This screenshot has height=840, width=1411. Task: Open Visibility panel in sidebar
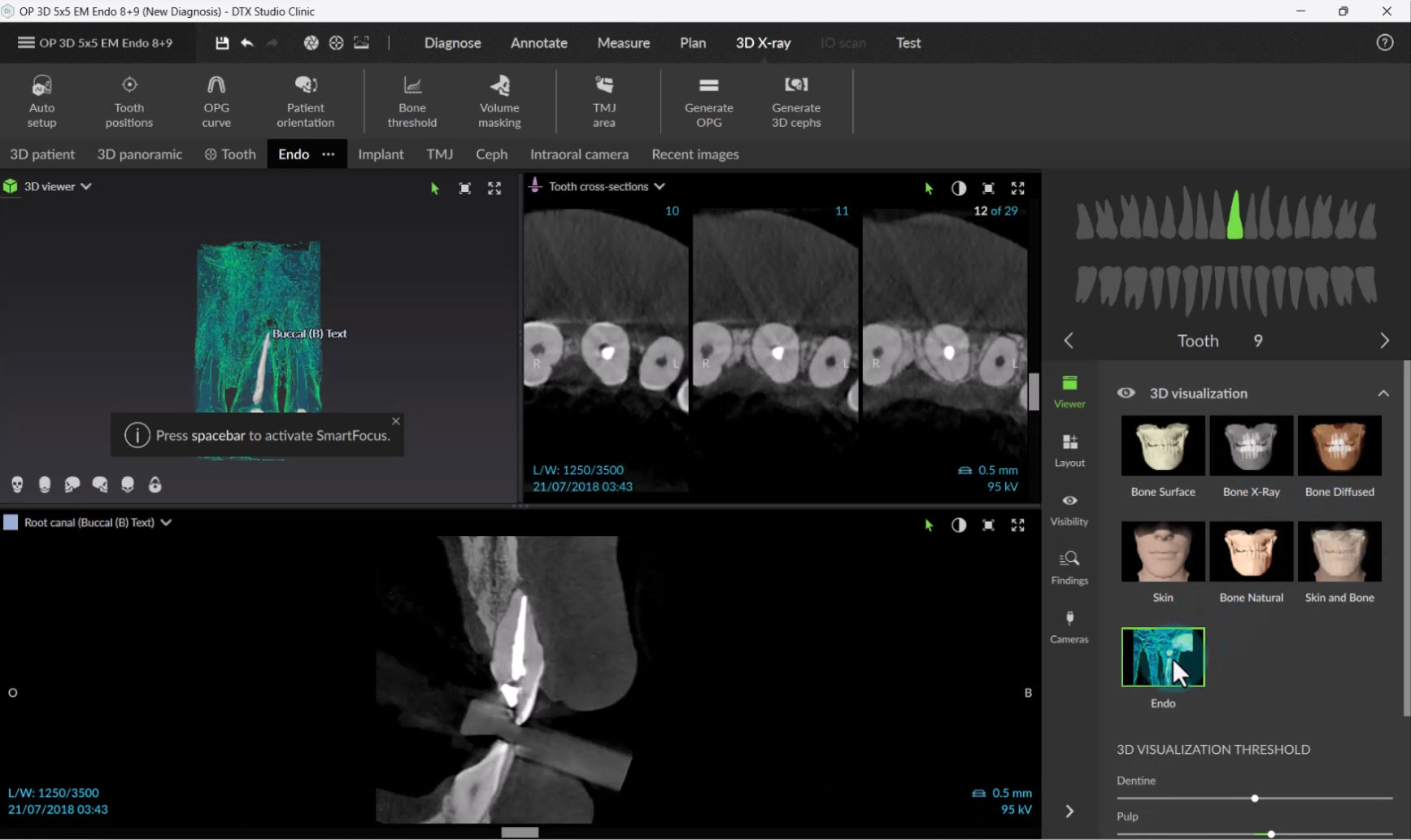pos(1069,509)
